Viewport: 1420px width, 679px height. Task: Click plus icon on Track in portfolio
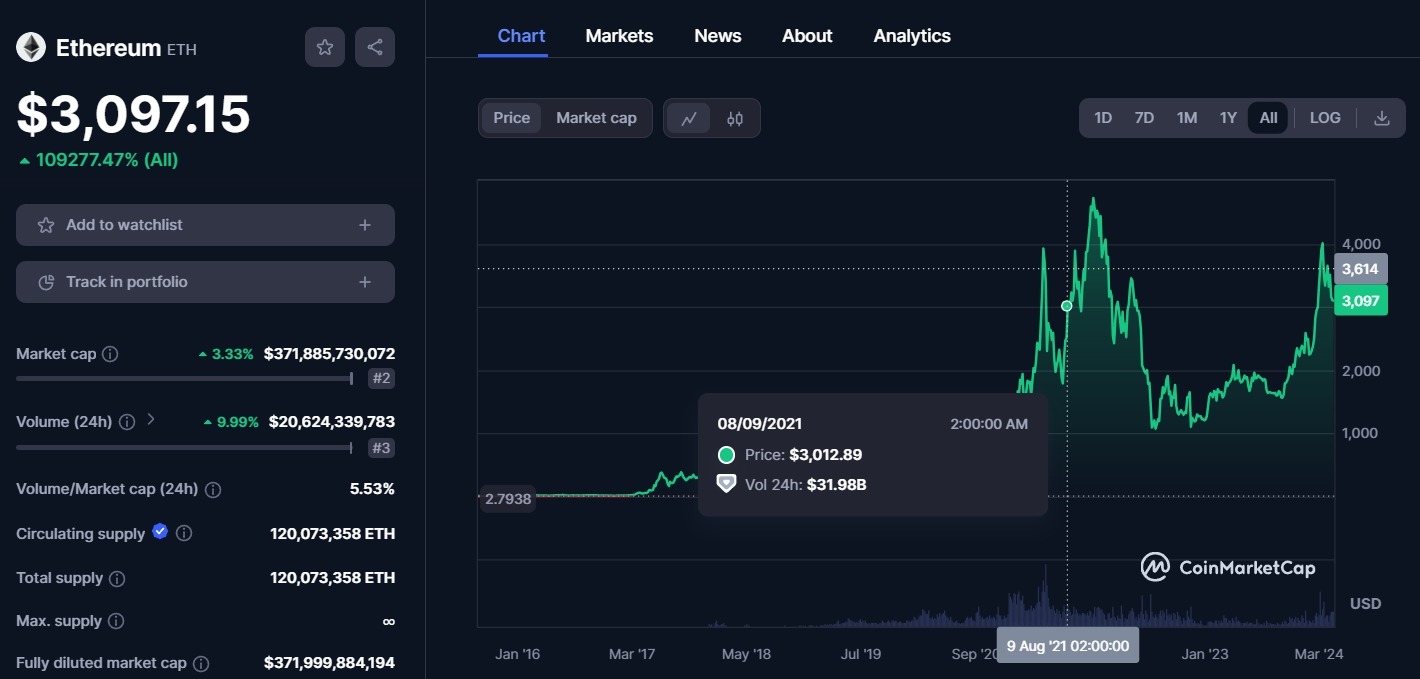(365, 282)
